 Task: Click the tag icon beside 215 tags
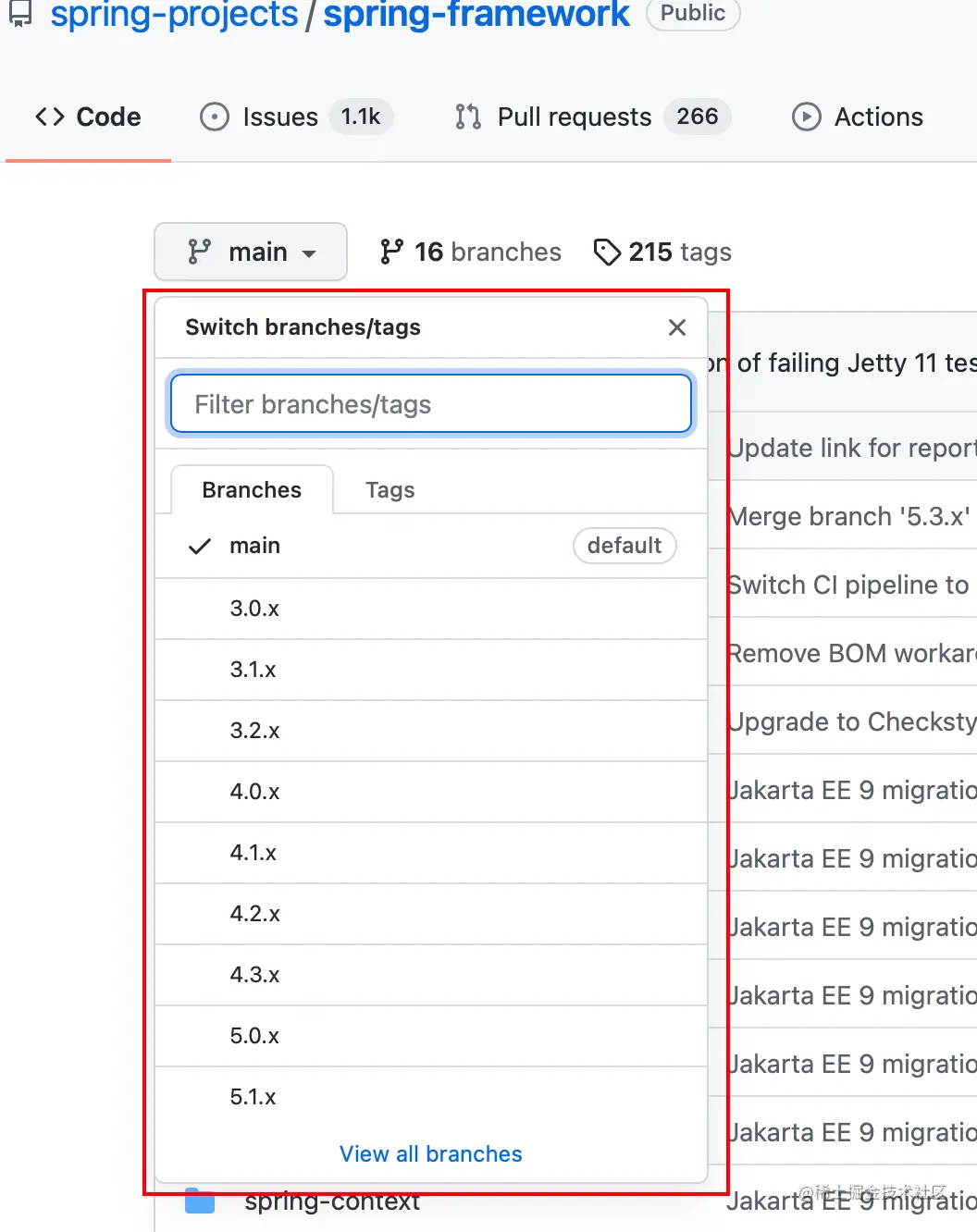pyautogui.click(x=607, y=252)
